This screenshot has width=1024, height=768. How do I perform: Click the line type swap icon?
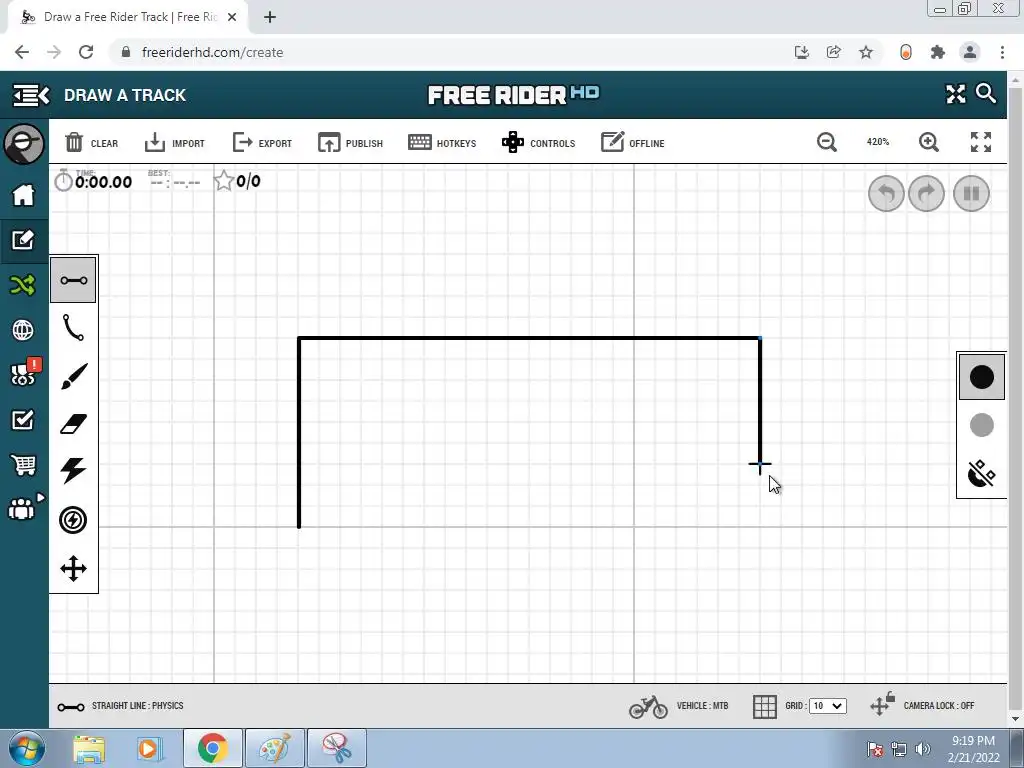point(981,474)
